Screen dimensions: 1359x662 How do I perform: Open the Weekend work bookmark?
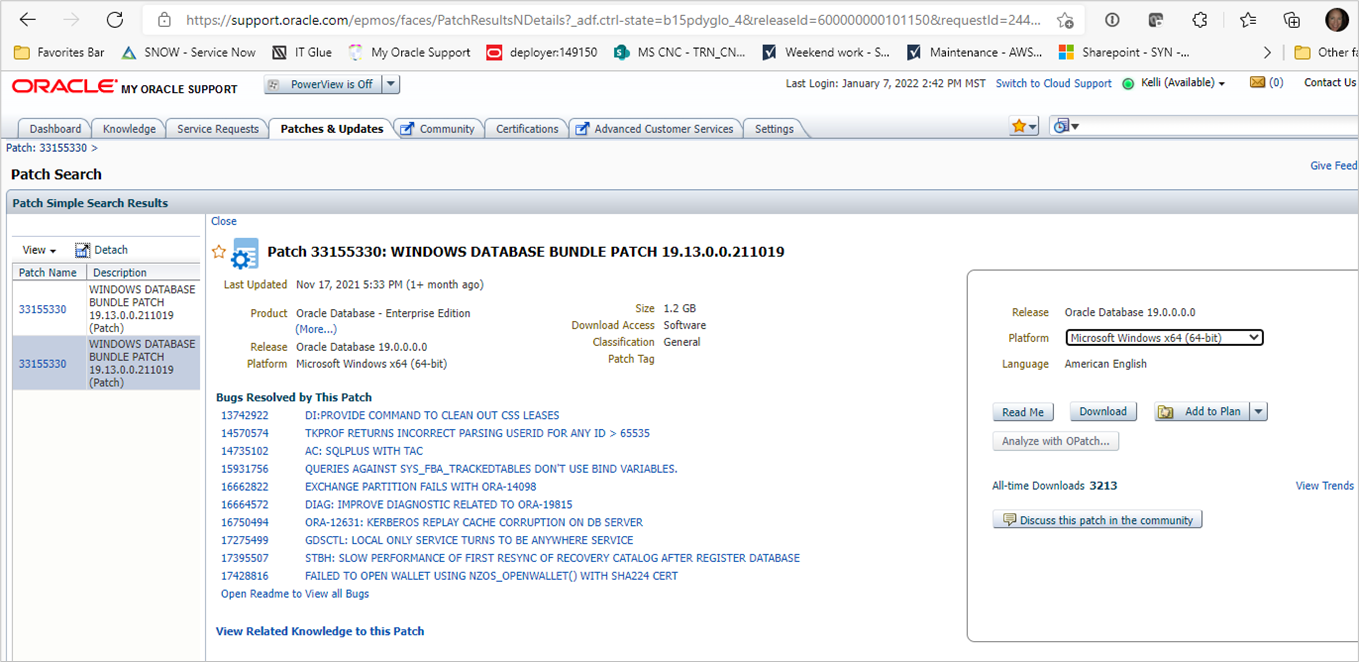tap(826, 52)
